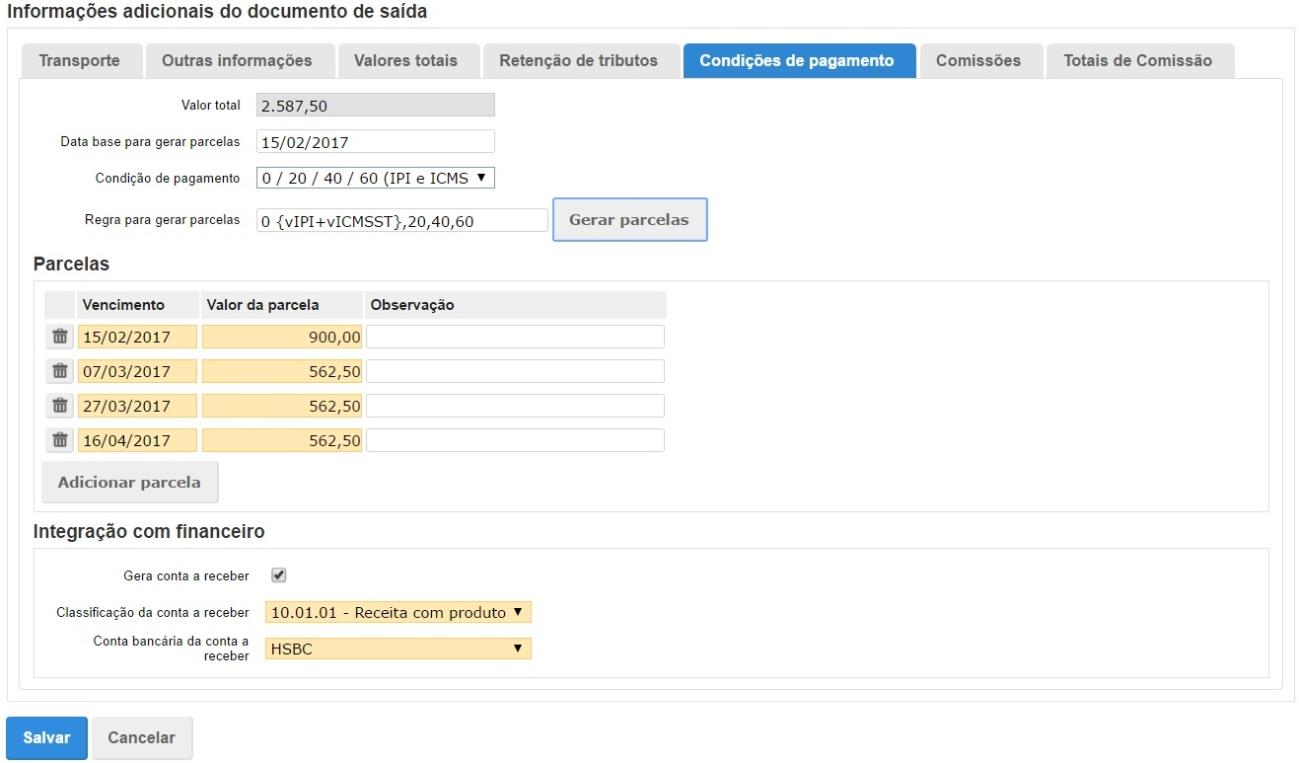Open the Valores totais tab
The width and height of the screenshot is (1299, 763).
[405, 61]
